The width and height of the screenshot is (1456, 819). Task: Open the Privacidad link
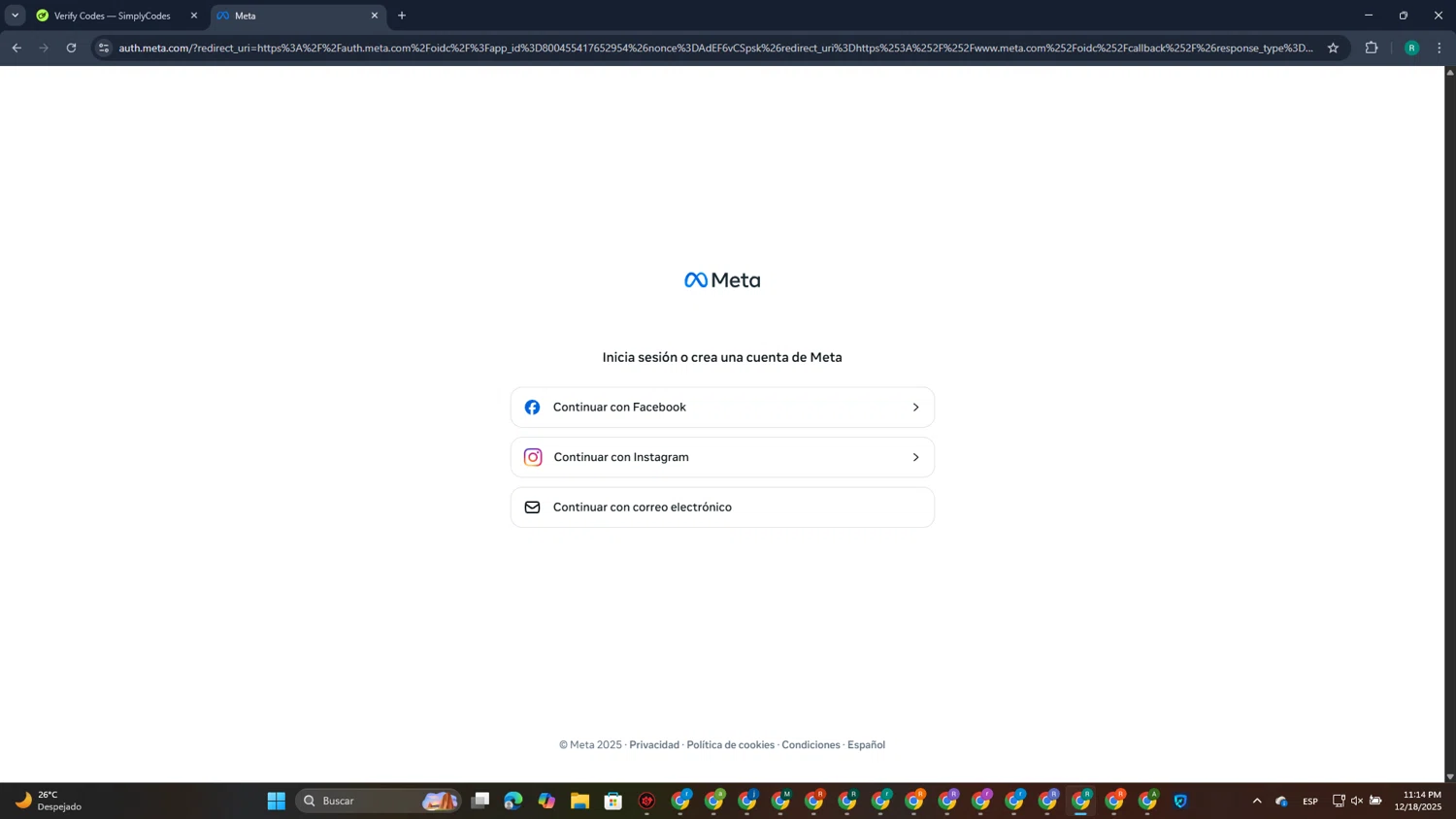654,745
